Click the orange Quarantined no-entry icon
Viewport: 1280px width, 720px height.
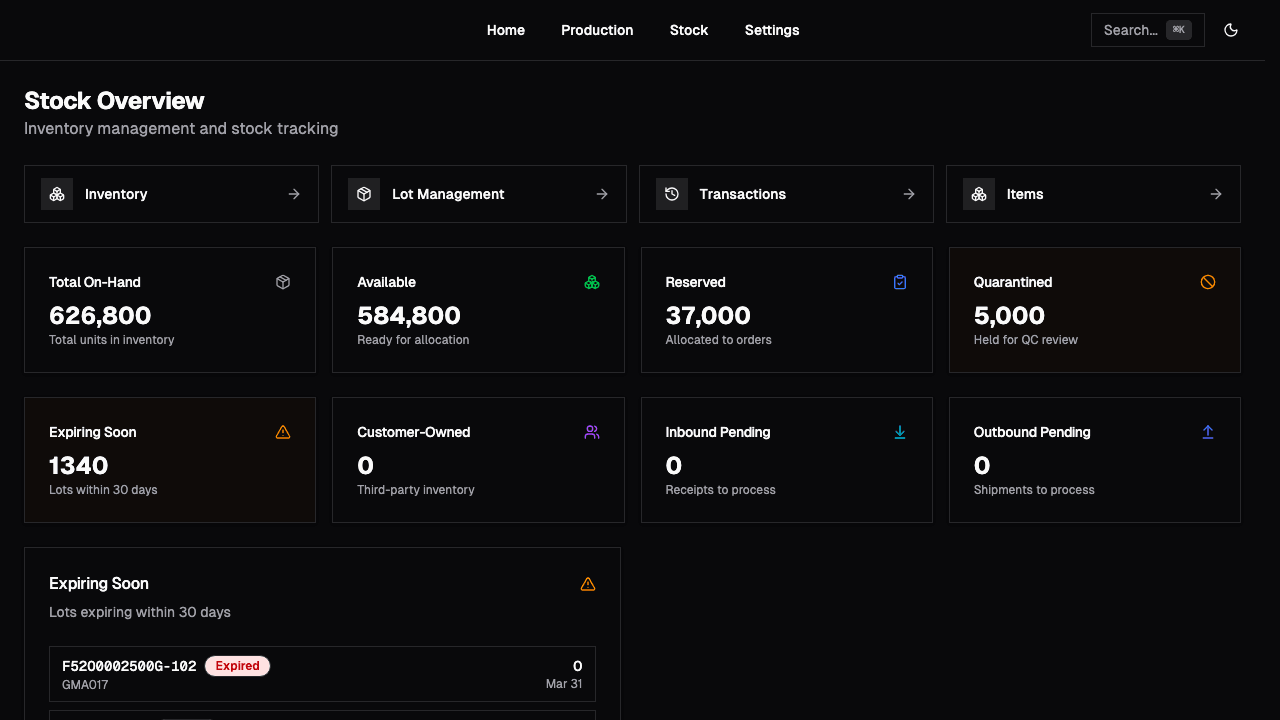(x=1208, y=282)
